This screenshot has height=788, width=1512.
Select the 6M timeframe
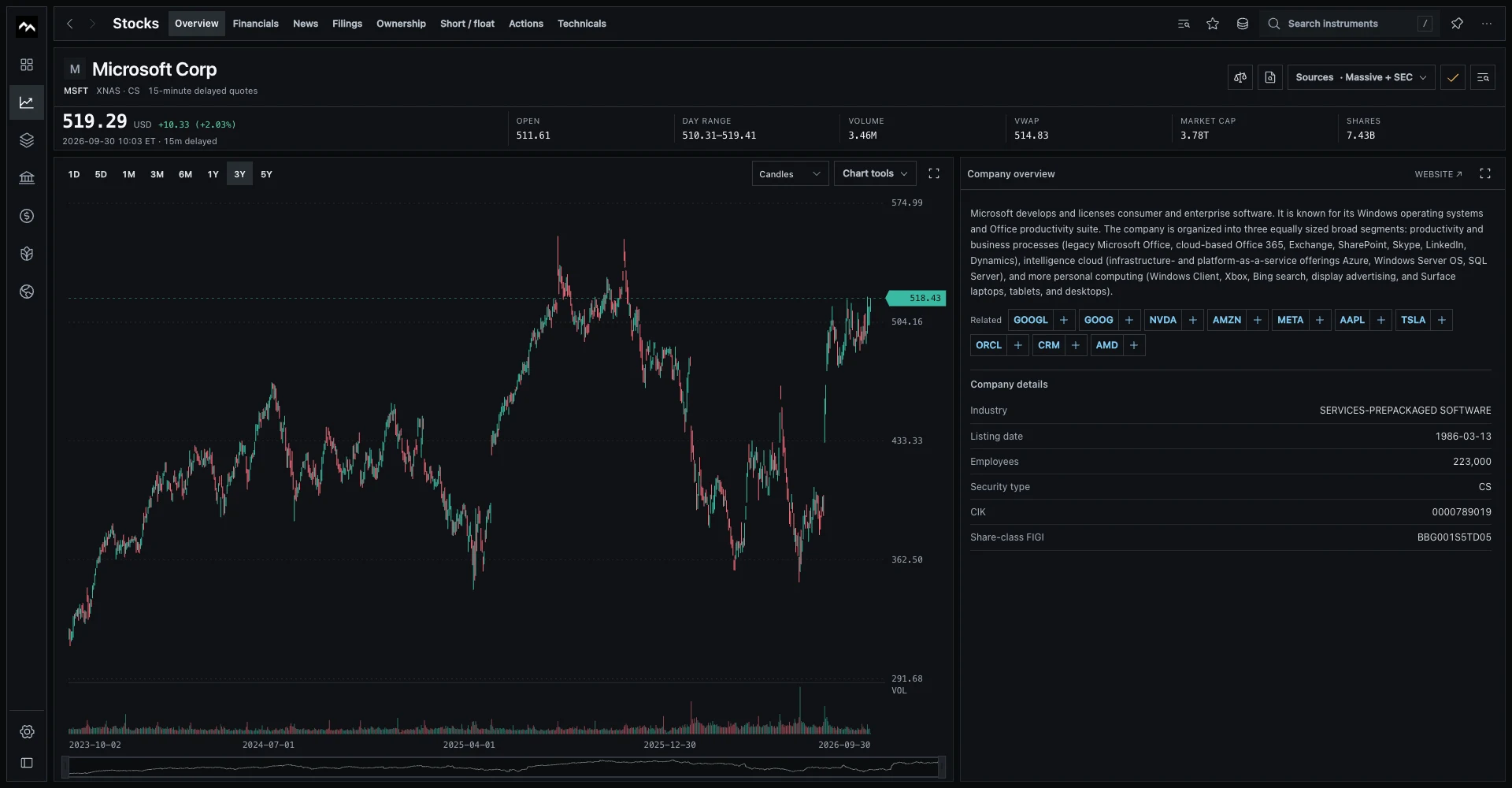pos(186,174)
